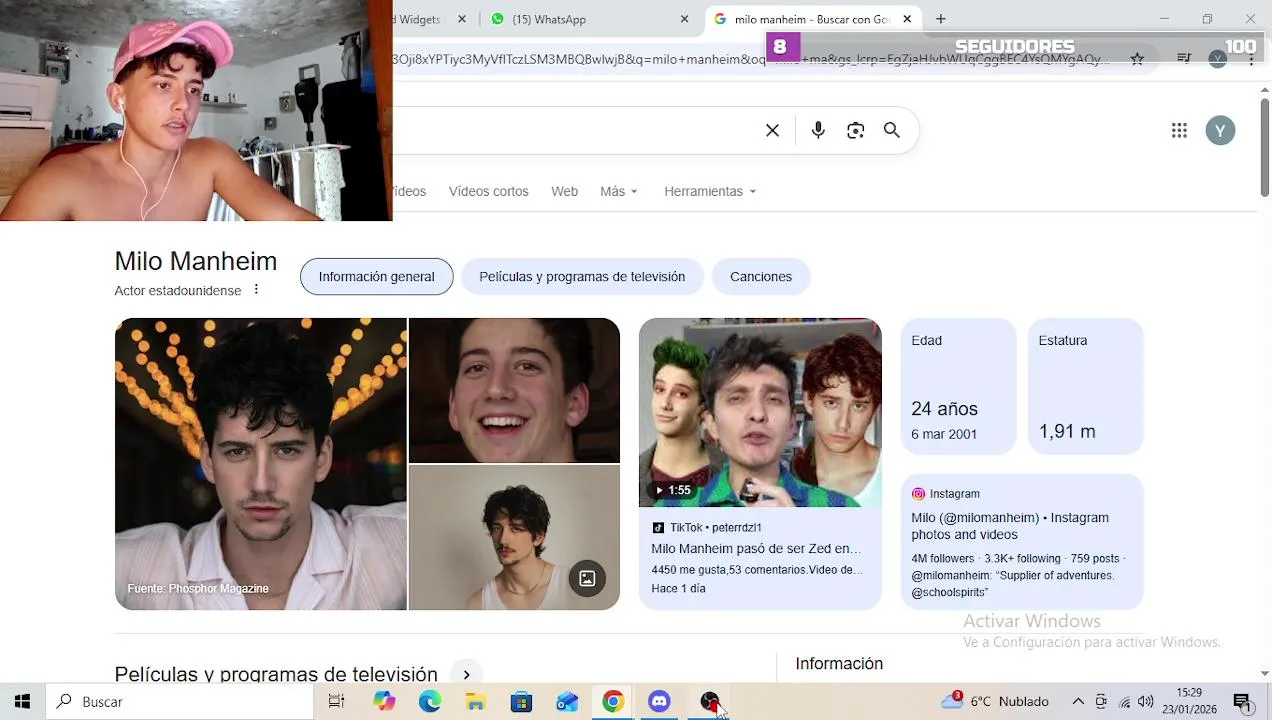Switch to the Web search filter
The width and height of the screenshot is (1272, 720).
pos(564,191)
